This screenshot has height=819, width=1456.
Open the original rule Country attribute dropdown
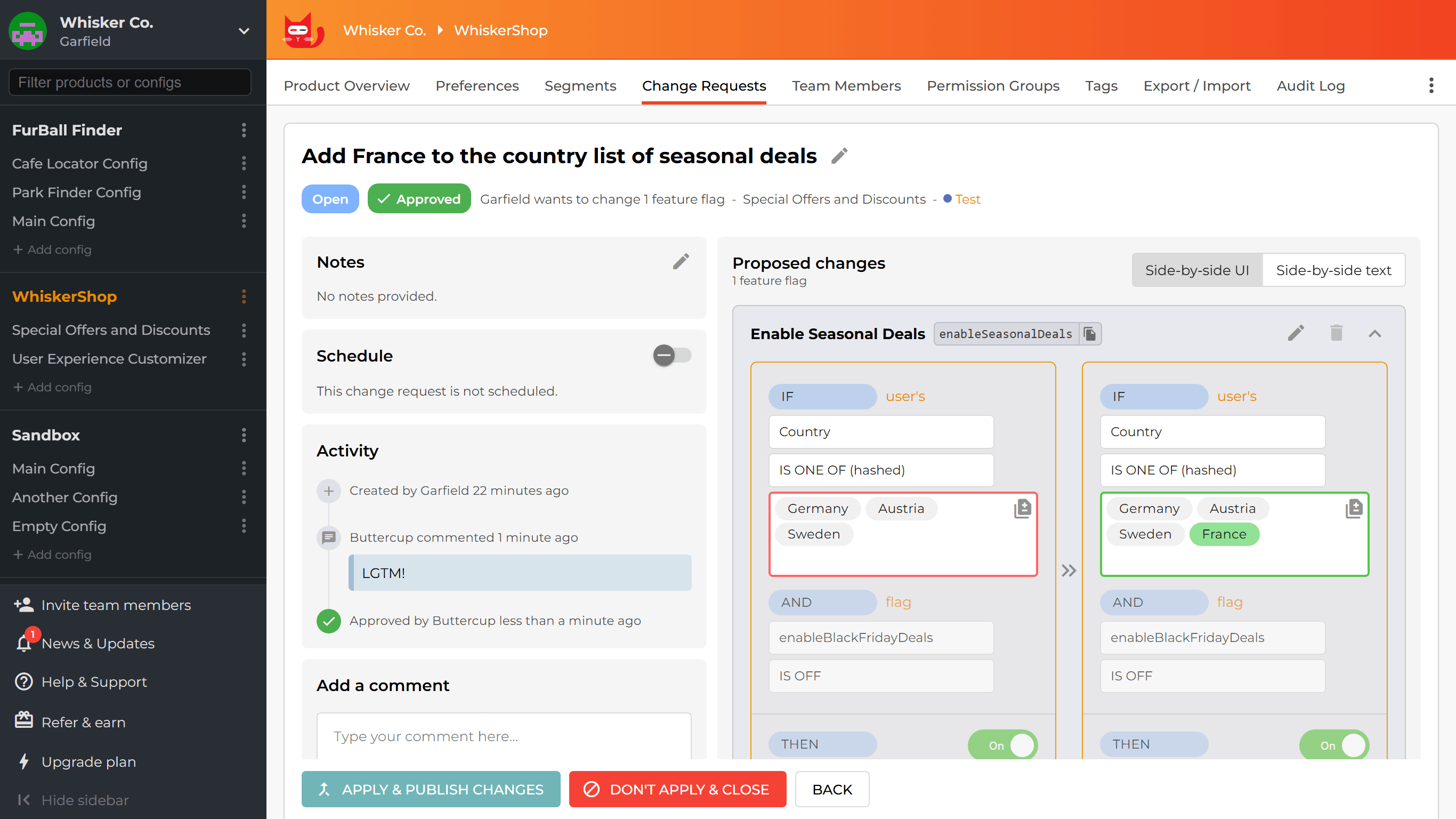pos(880,431)
